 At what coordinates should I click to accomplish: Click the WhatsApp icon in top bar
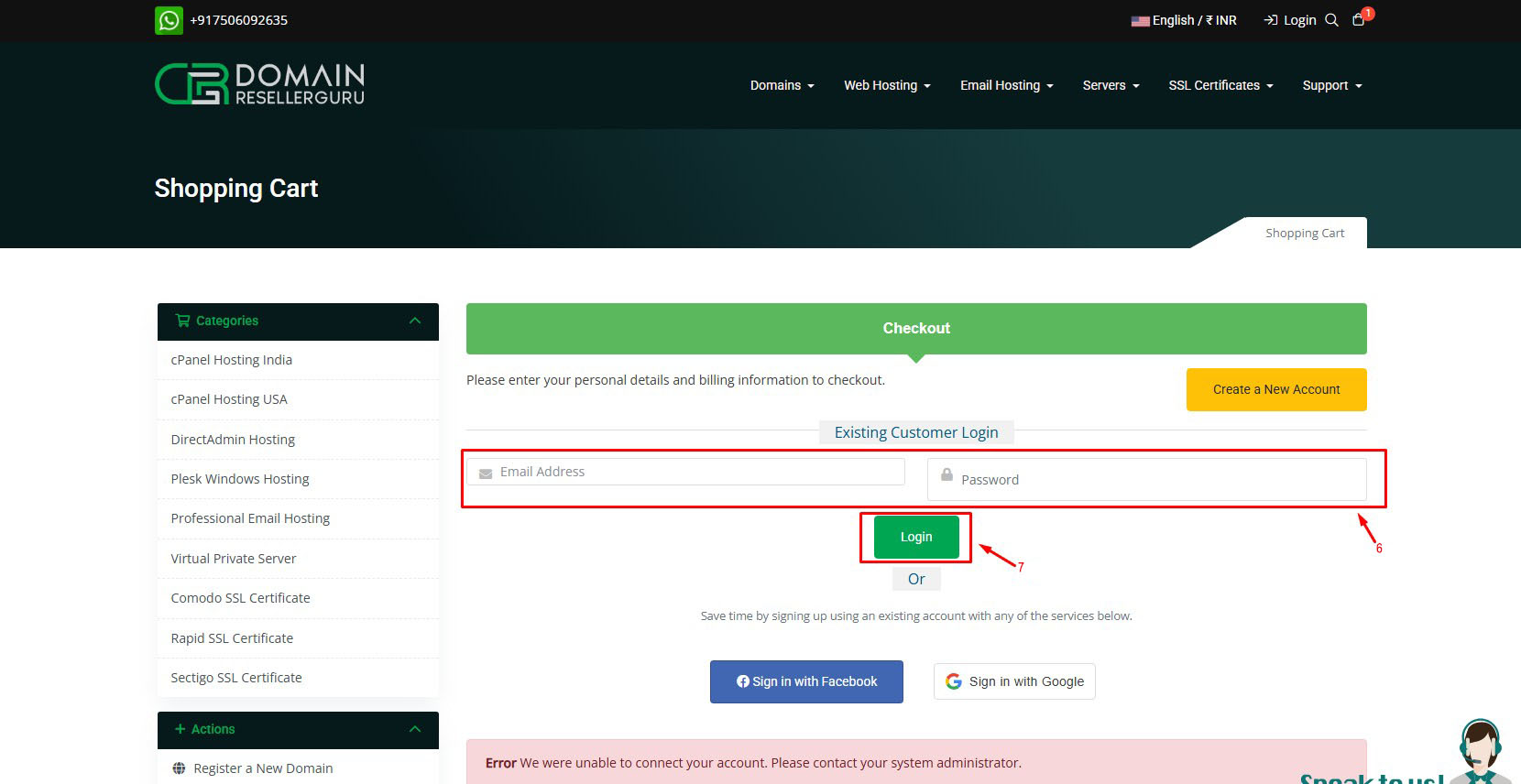(169, 20)
